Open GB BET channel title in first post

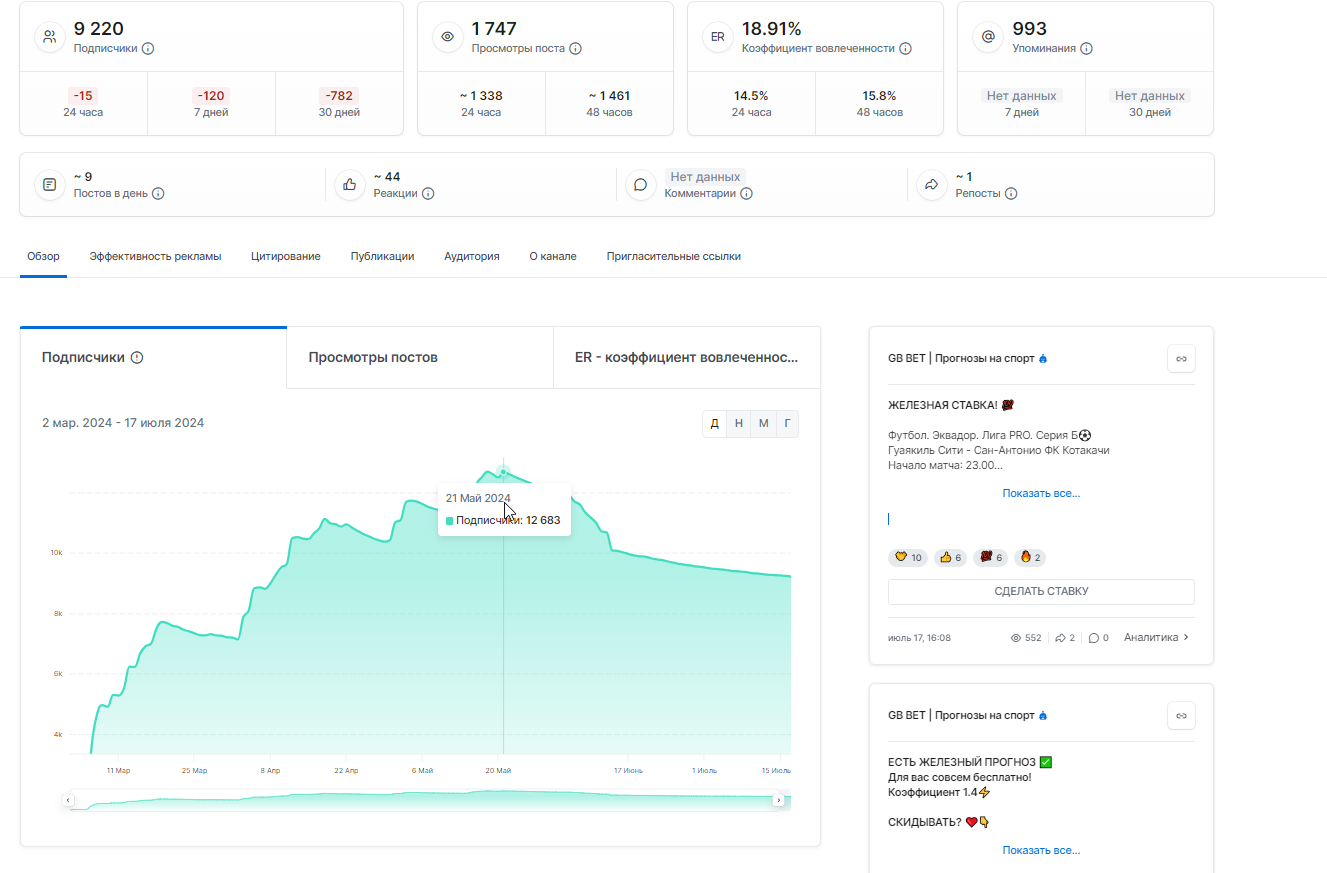(x=967, y=358)
